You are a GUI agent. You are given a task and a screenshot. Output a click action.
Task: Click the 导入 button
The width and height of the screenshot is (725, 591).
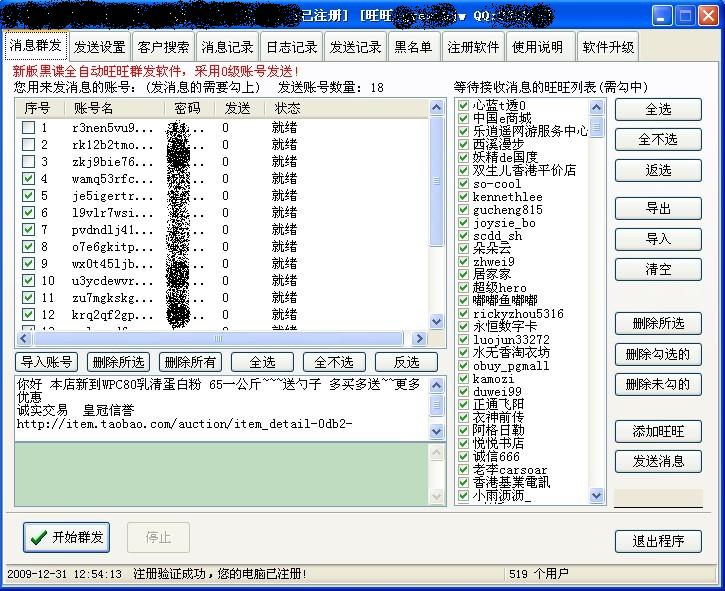(658, 239)
